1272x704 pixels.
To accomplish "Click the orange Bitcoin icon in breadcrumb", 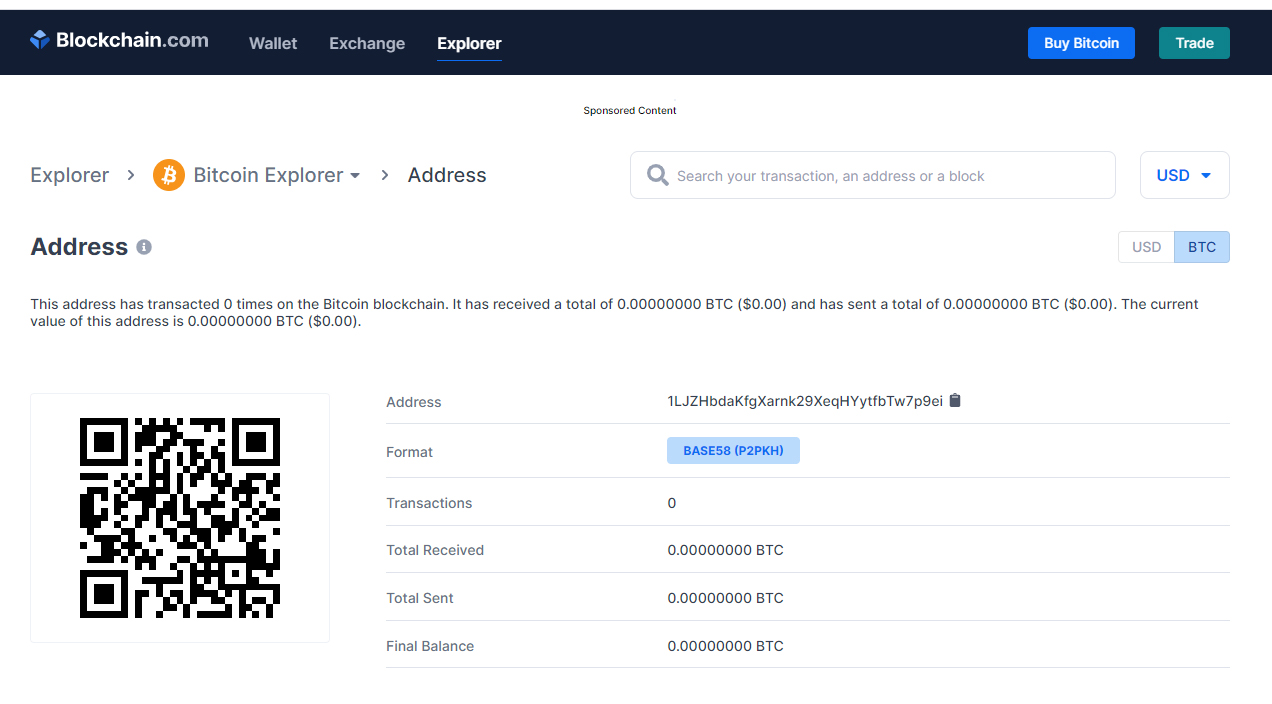I will (x=169, y=175).
